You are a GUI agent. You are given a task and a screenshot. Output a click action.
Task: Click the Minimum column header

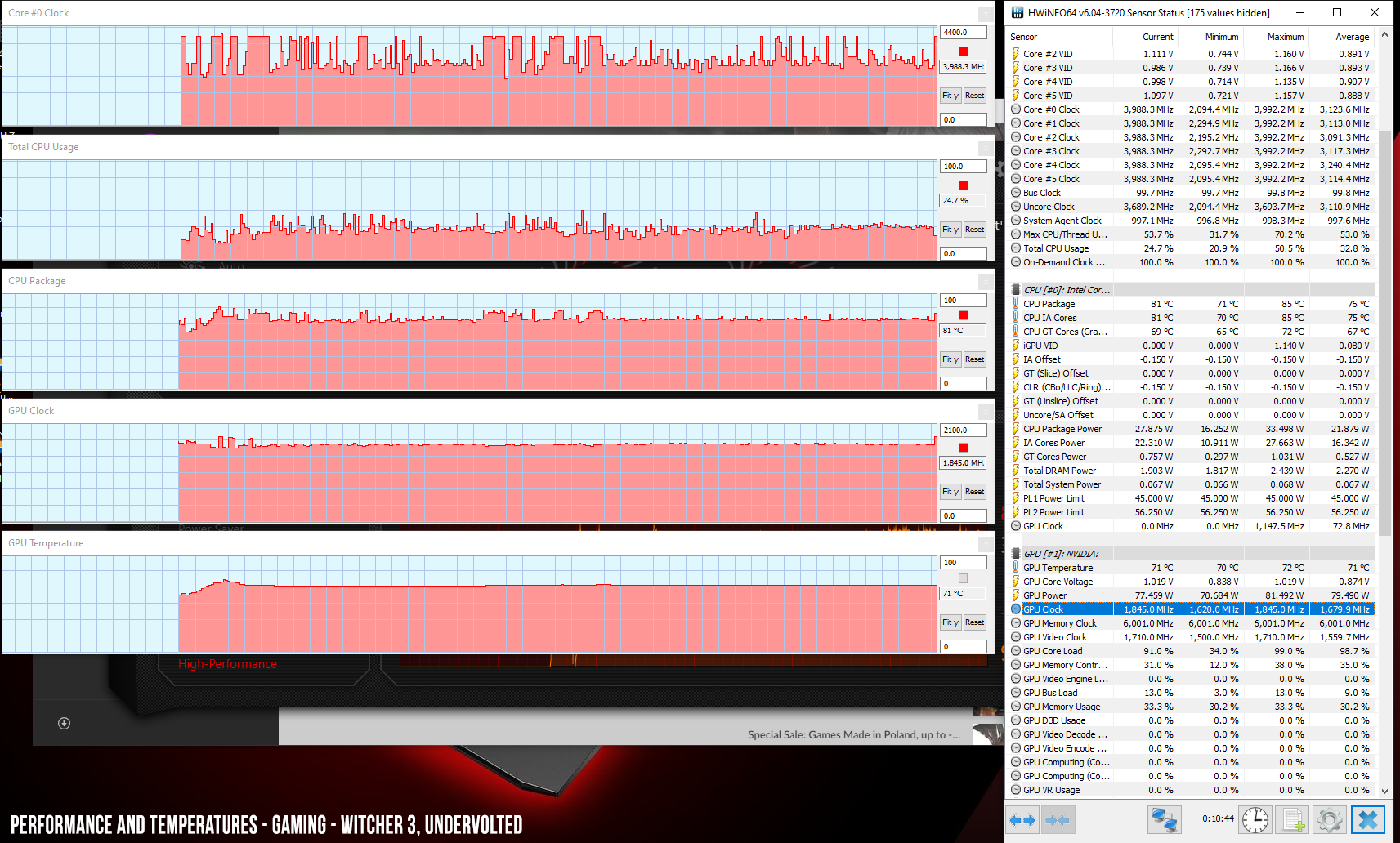[1210, 37]
